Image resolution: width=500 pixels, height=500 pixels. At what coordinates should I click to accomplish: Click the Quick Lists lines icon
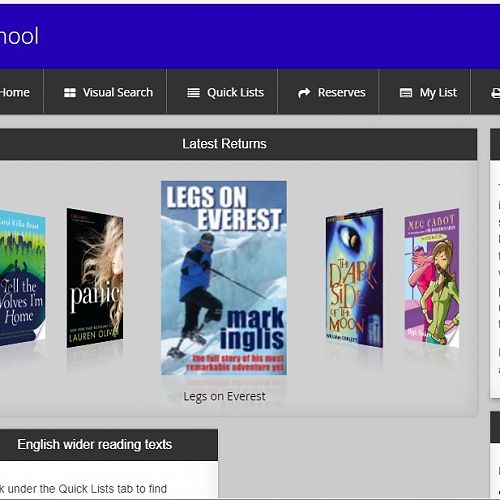click(193, 93)
